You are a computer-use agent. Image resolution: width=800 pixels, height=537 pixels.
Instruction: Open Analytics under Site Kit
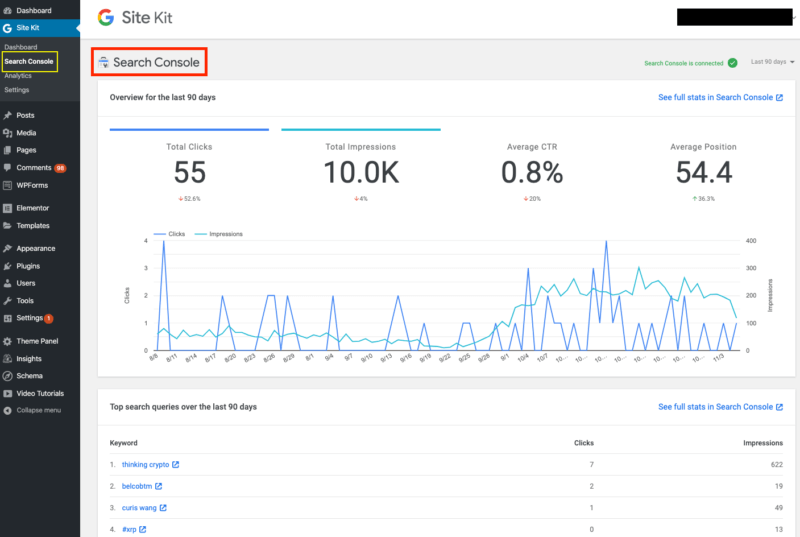[18, 76]
